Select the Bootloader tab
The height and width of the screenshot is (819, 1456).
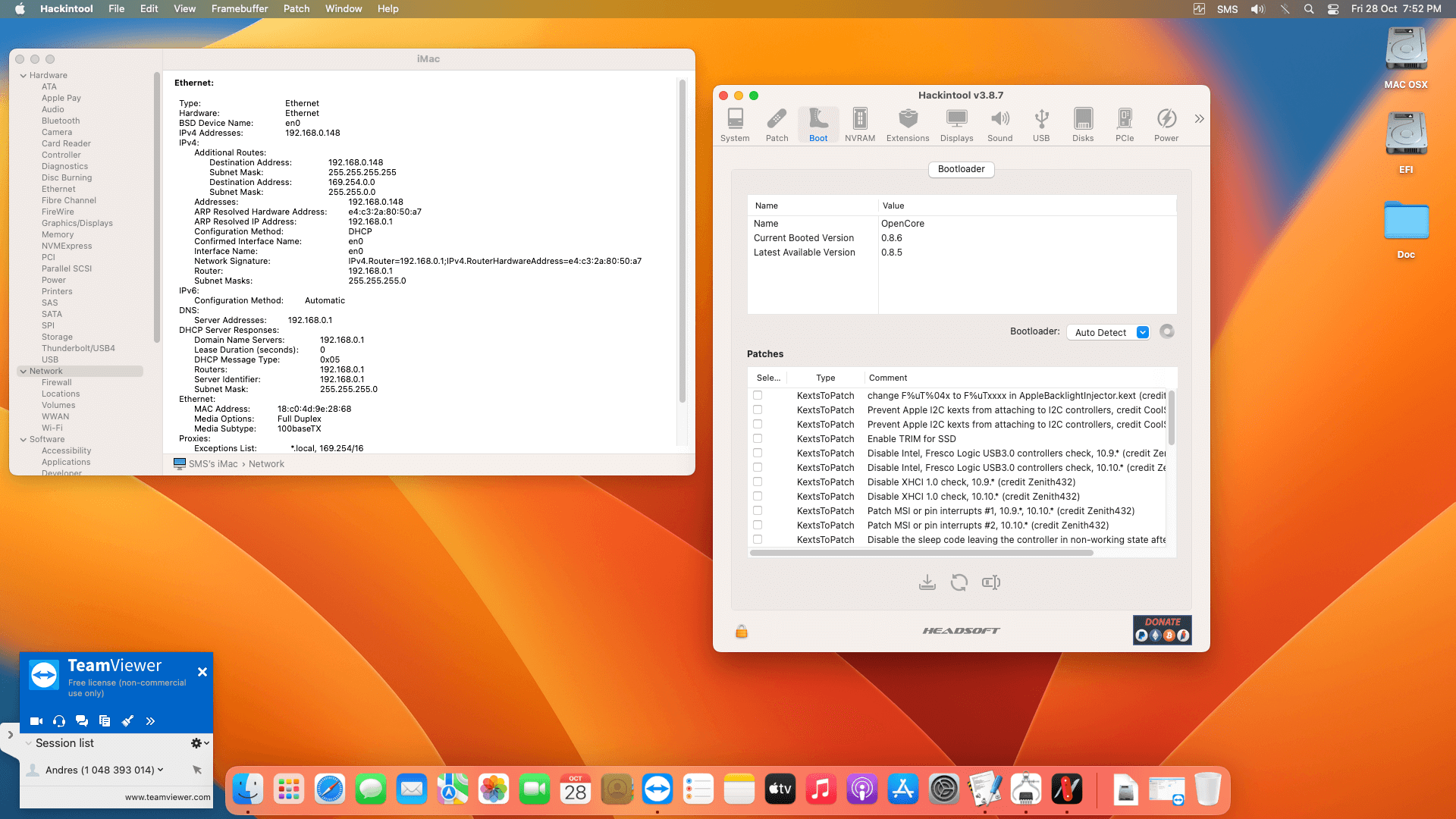coord(961,169)
